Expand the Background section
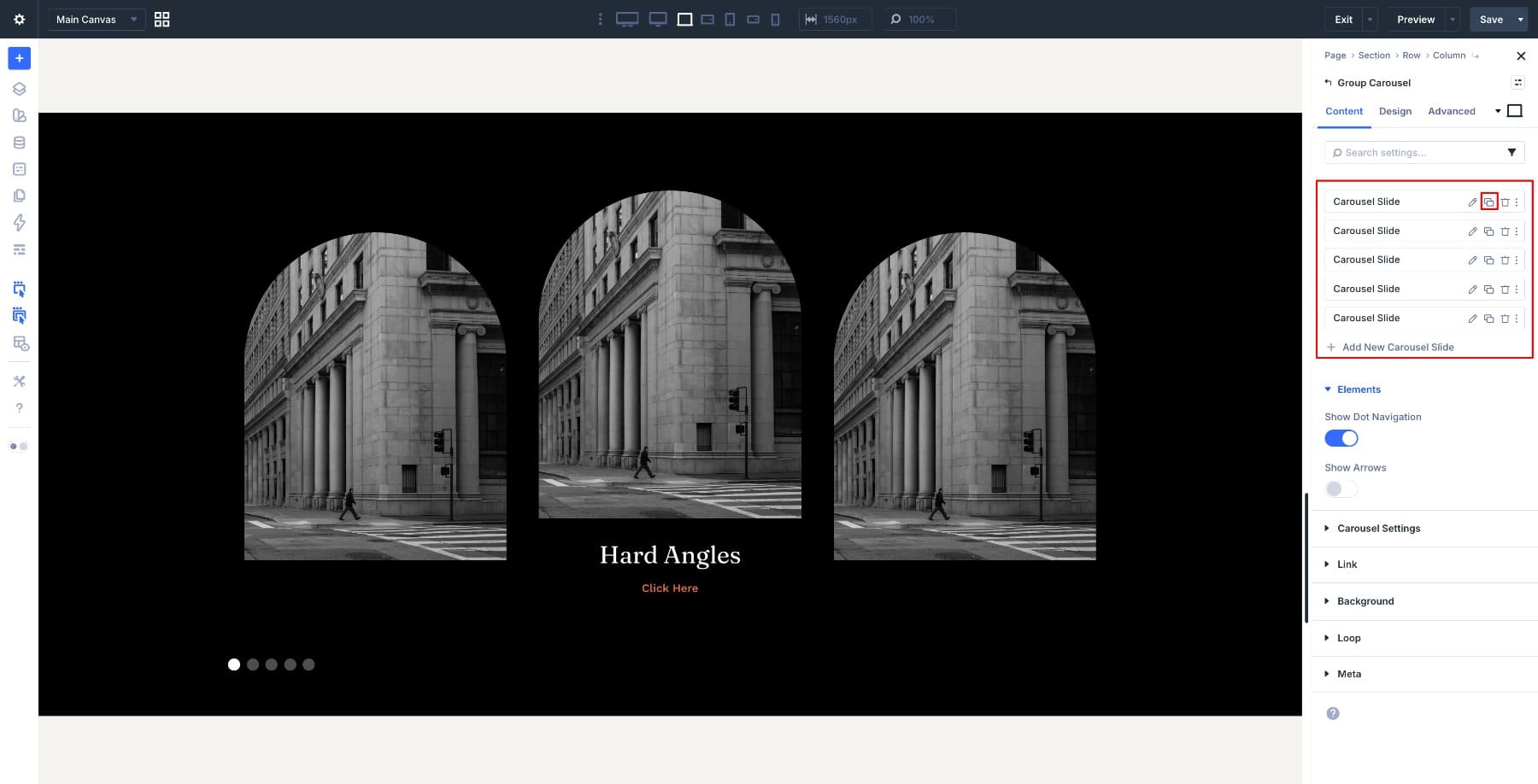 (x=1365, y=600)
